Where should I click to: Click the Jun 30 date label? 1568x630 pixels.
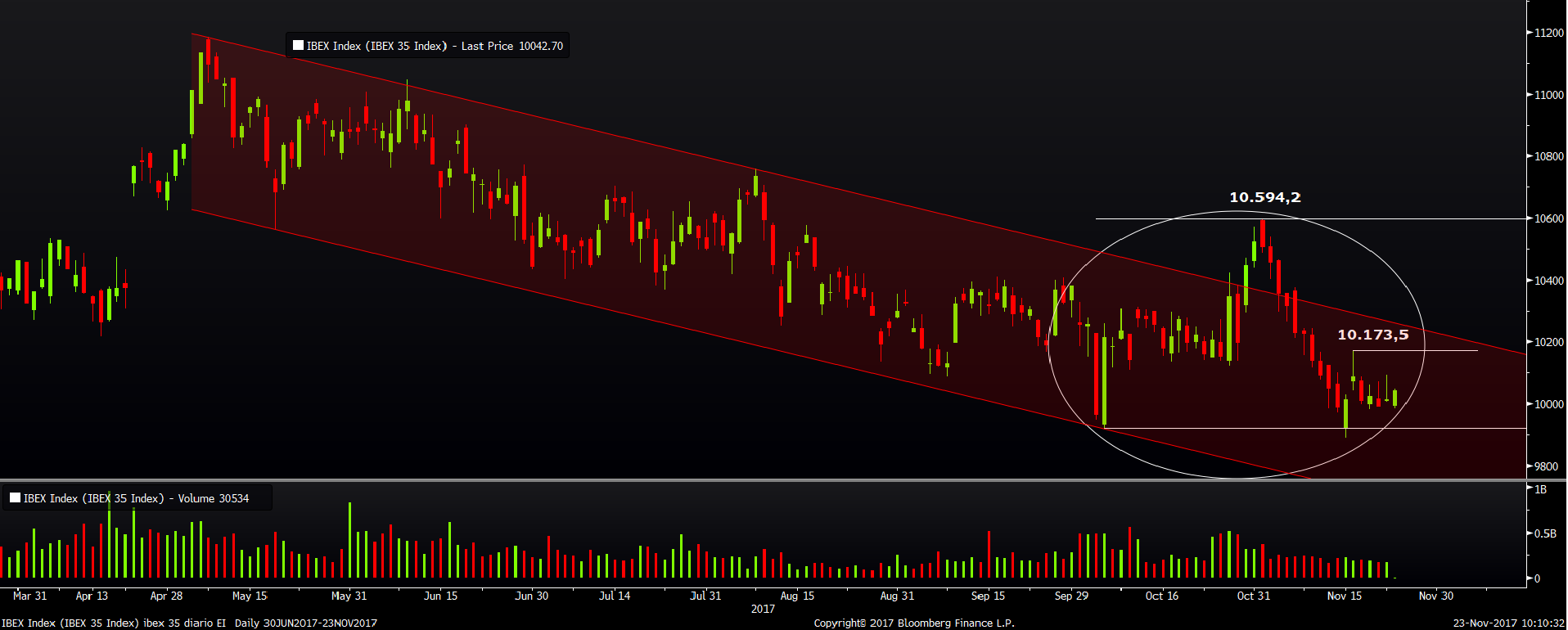point(531,596)
